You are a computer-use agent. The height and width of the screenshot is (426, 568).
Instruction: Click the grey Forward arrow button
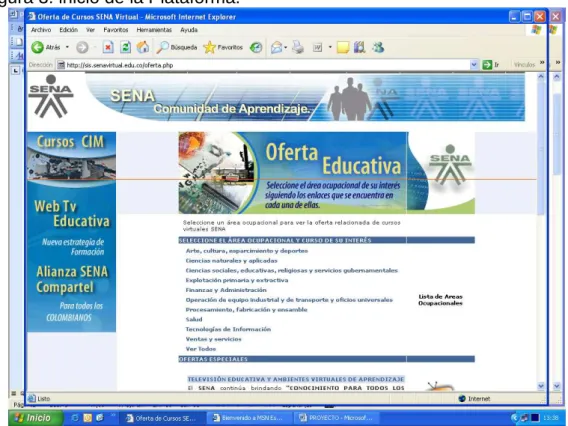pyautogui.click(x=82, y=47)
